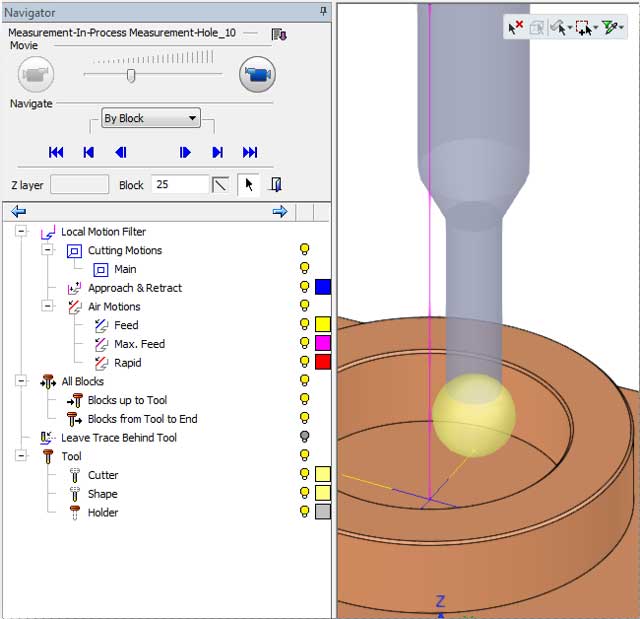Hide the Holder using its light bulb
Viewport: 640px width, 619px height.
click(x=304, y=512)
